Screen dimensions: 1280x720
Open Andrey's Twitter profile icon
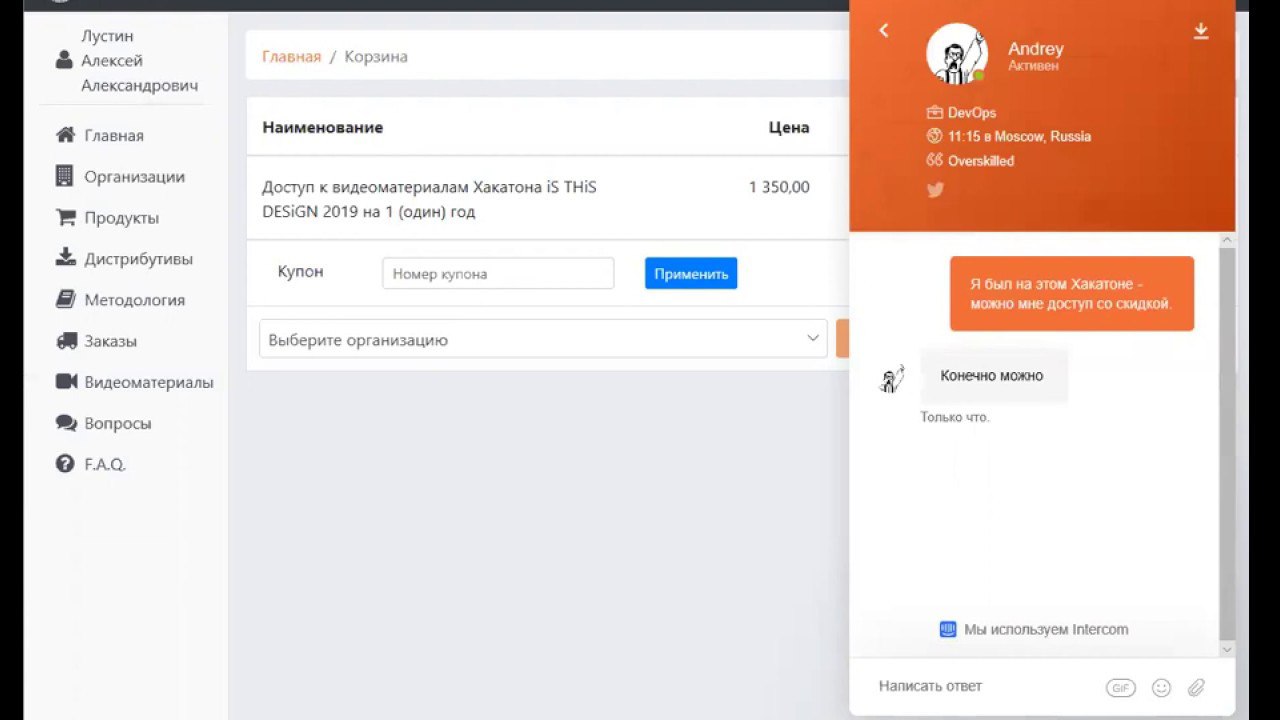click(x=935, y=190)
